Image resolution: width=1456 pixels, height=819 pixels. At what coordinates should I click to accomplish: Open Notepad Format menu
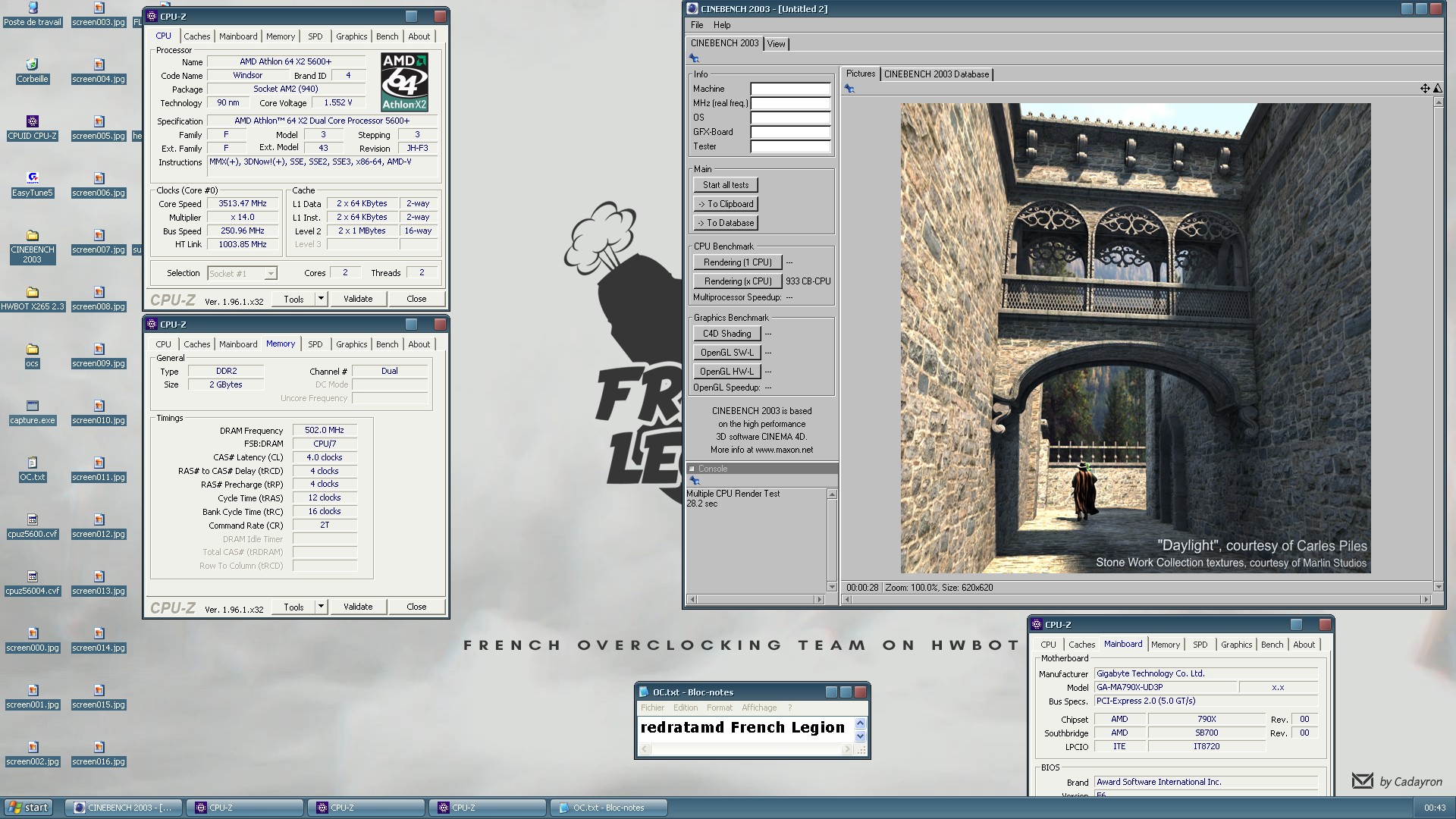pyautogui.click(x=720, y=708)
